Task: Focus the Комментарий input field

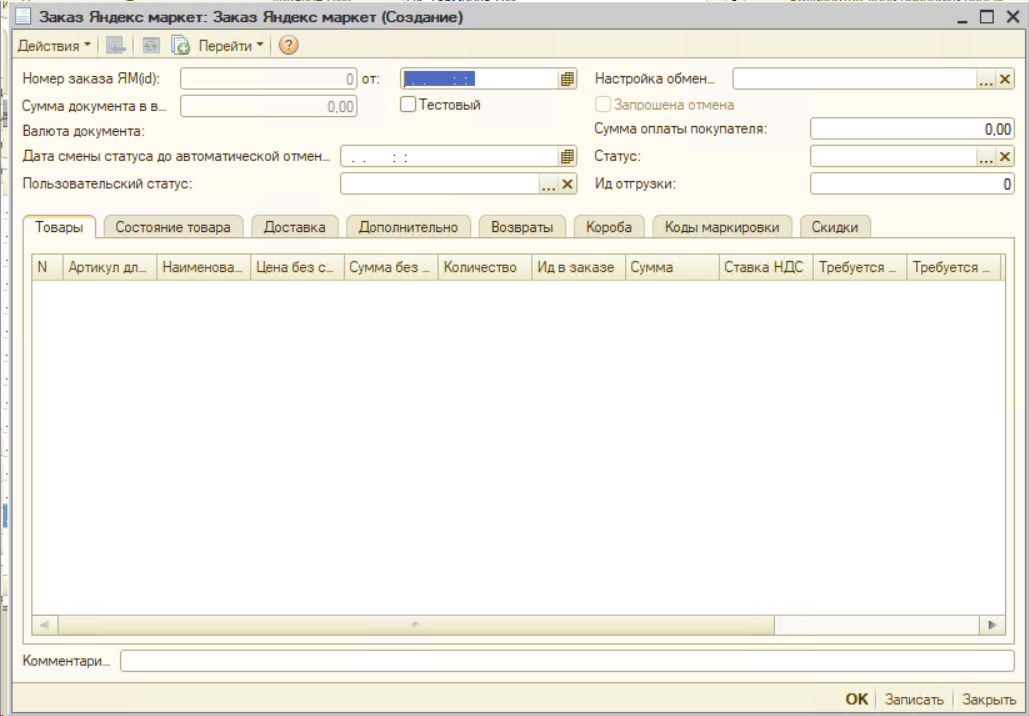Action: 567,661
